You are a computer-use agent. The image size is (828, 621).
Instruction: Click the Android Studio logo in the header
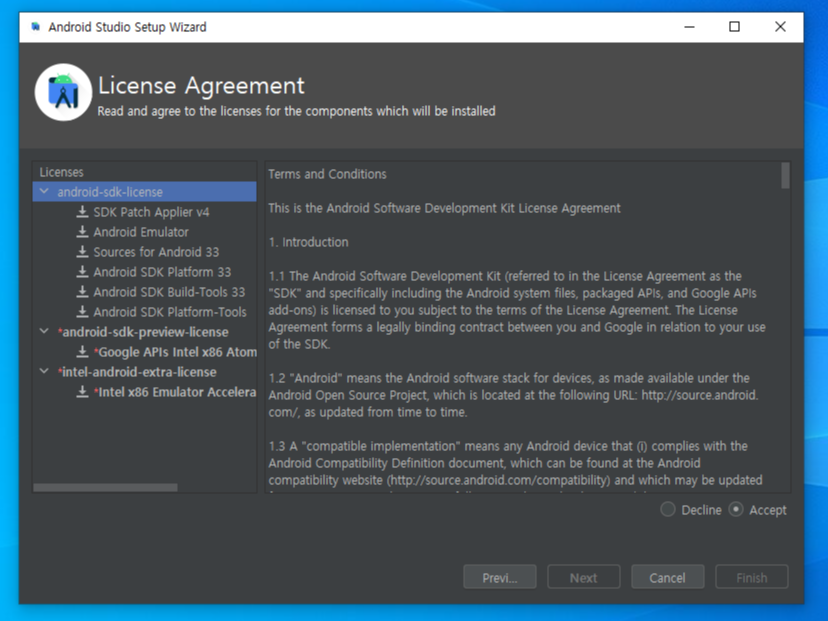click(63, 92)
